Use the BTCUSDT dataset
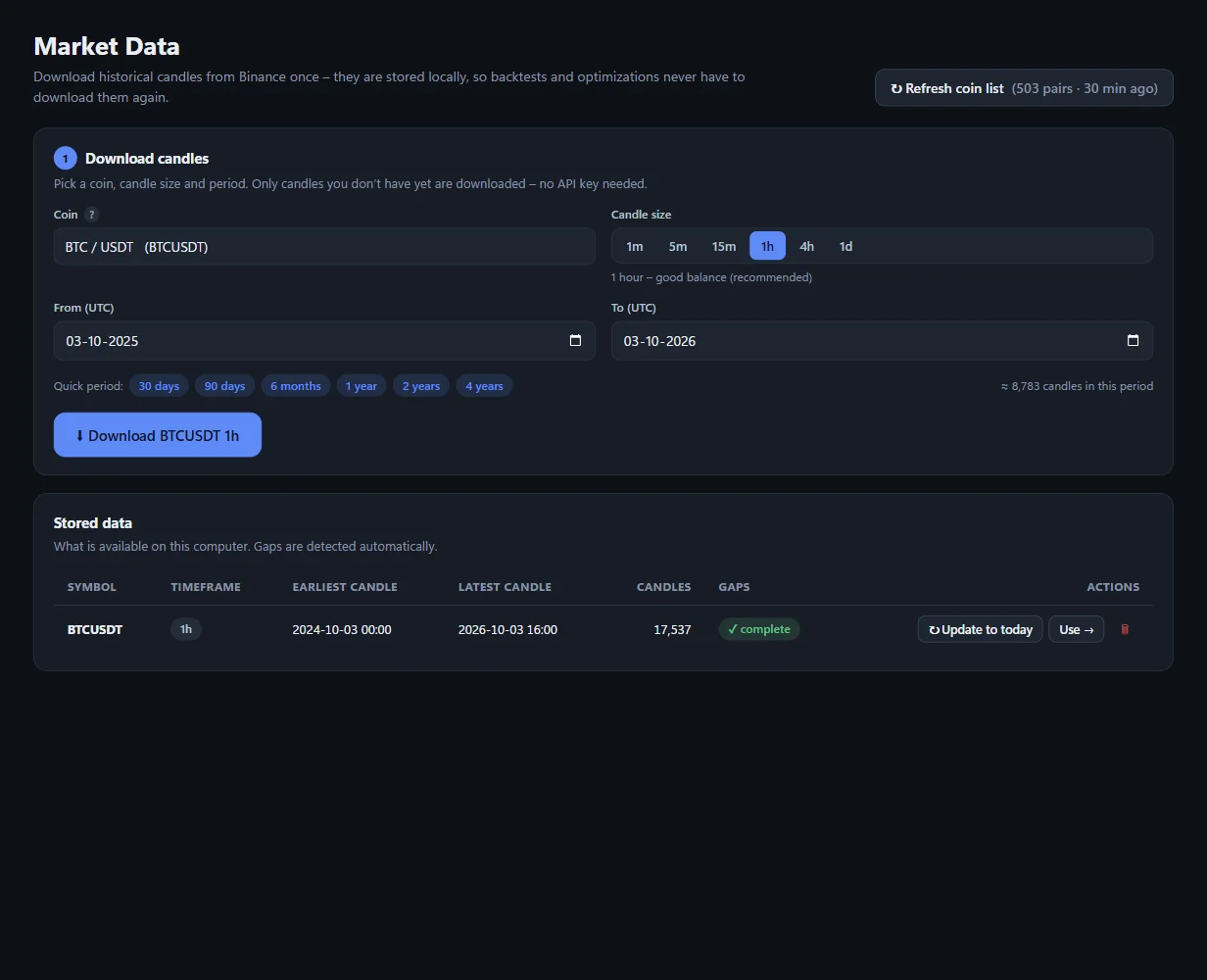The height and width of the screenshot is (980, 1207). (x=1076, y=629)
